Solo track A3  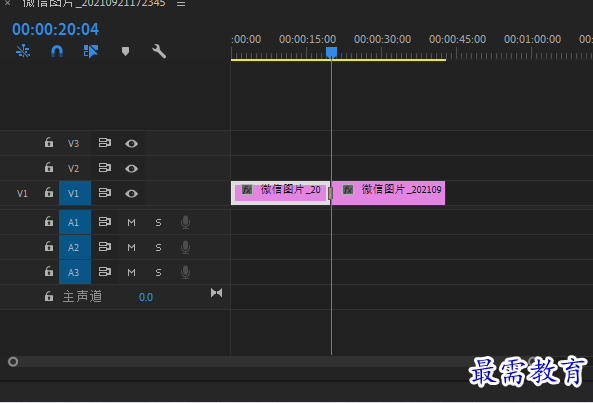point(158,273)
